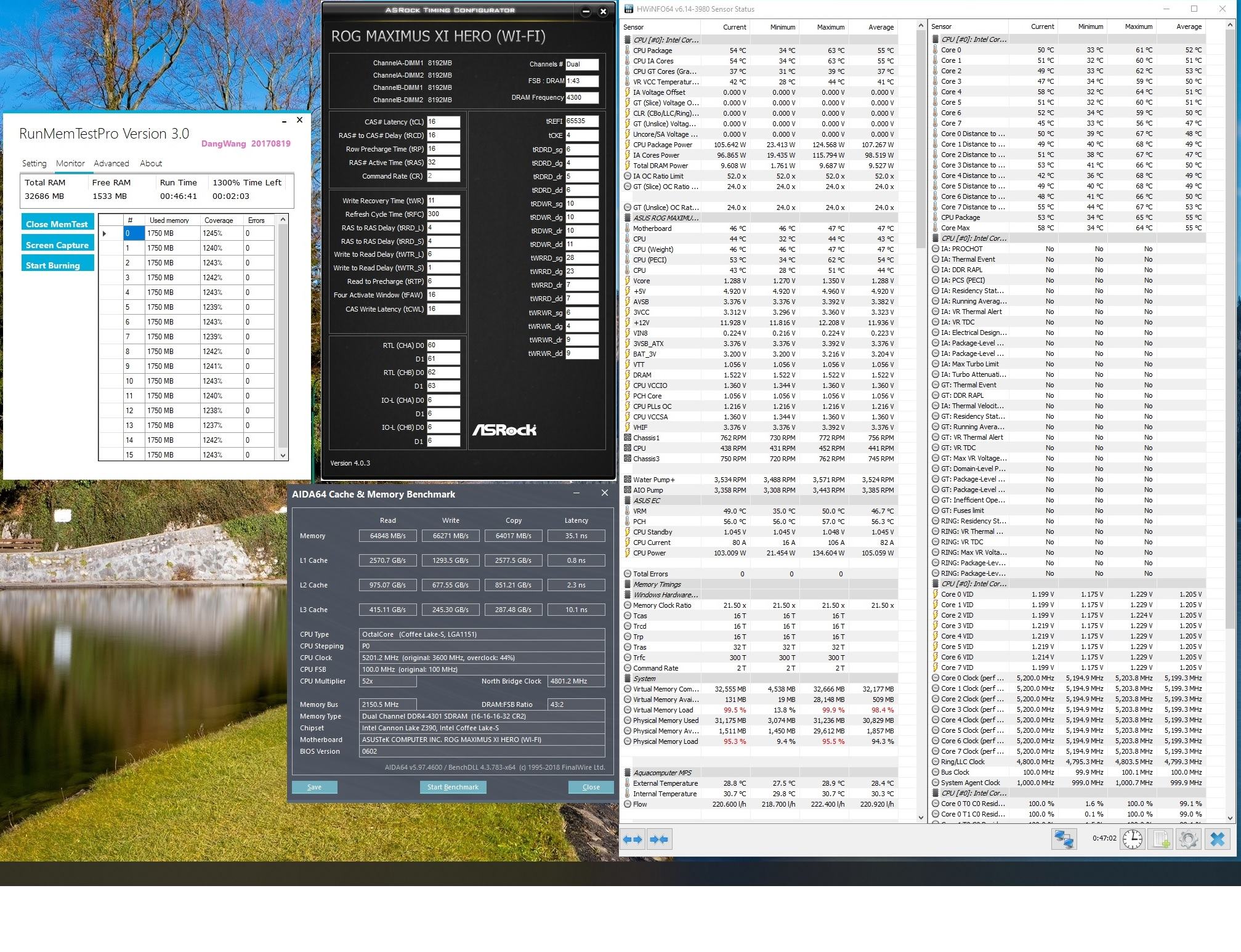Click the icon beside Ring/LLC Clock row

(x=935, y=762)
